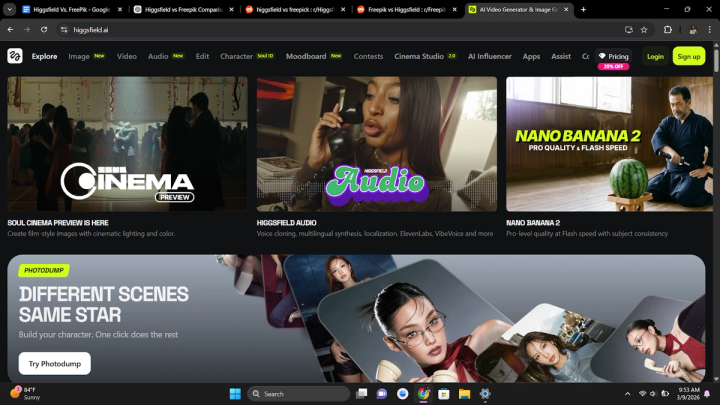Click the Sign up button
Viewport: 720px width, 405px height.
[689, 56]
